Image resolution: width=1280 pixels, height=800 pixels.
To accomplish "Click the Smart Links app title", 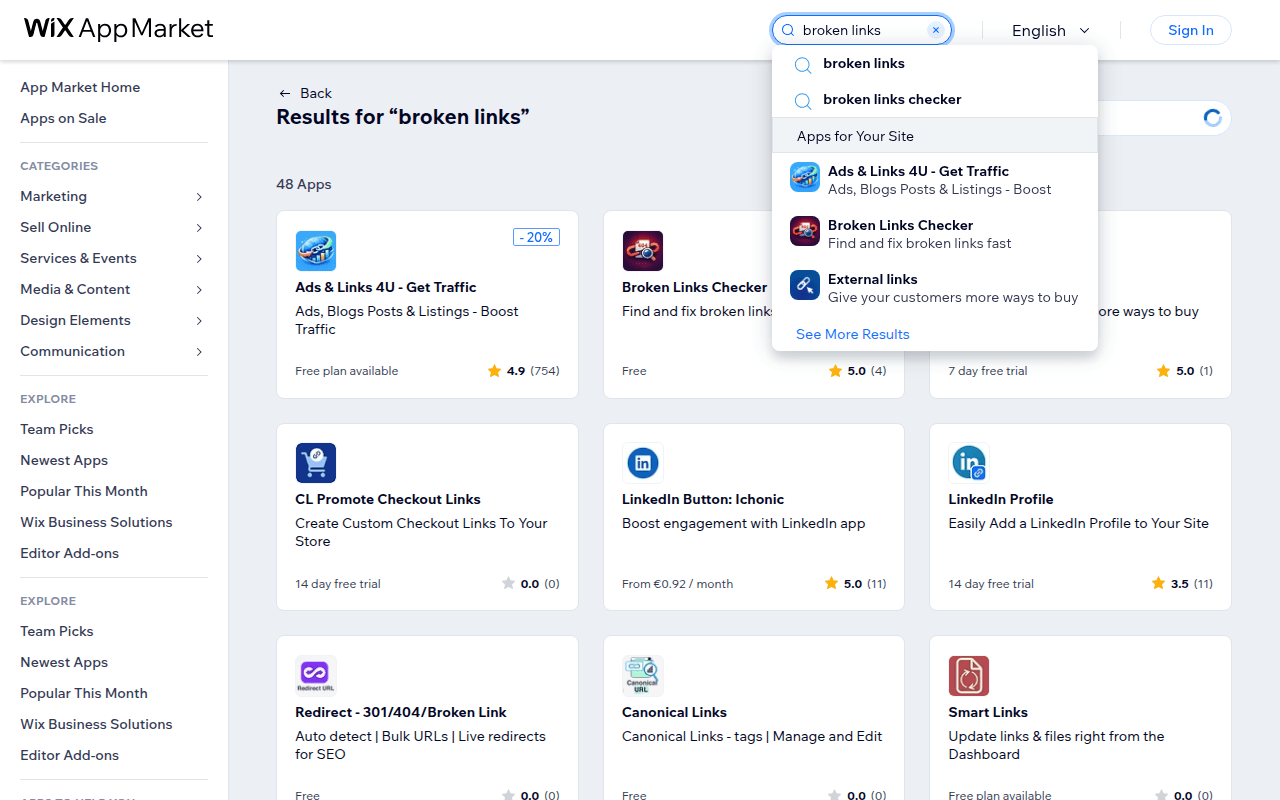I will coord(988,712).
